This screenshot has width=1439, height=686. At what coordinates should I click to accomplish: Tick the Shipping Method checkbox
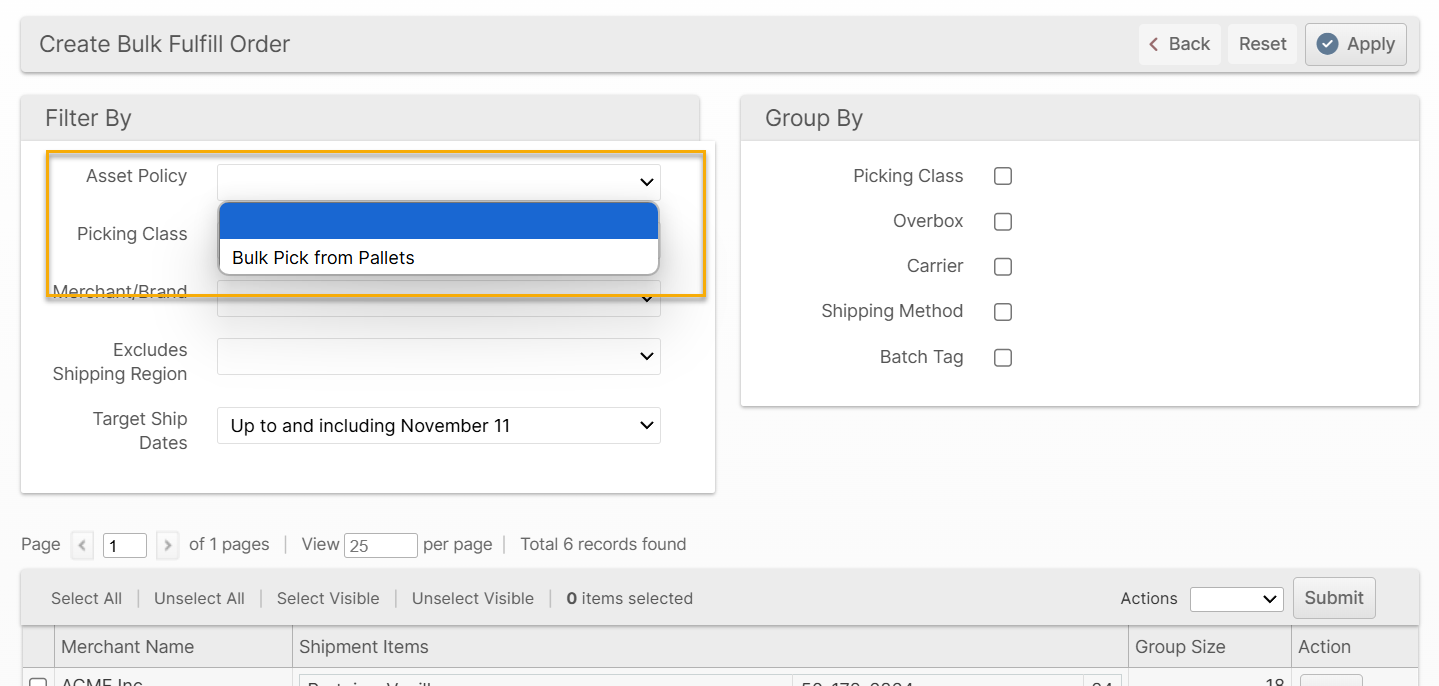coord(1003,312)
